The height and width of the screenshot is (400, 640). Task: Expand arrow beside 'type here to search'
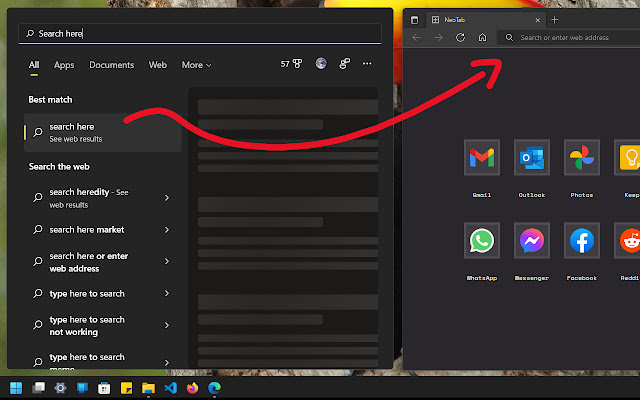pyautogui.click(x=167, y=293)
